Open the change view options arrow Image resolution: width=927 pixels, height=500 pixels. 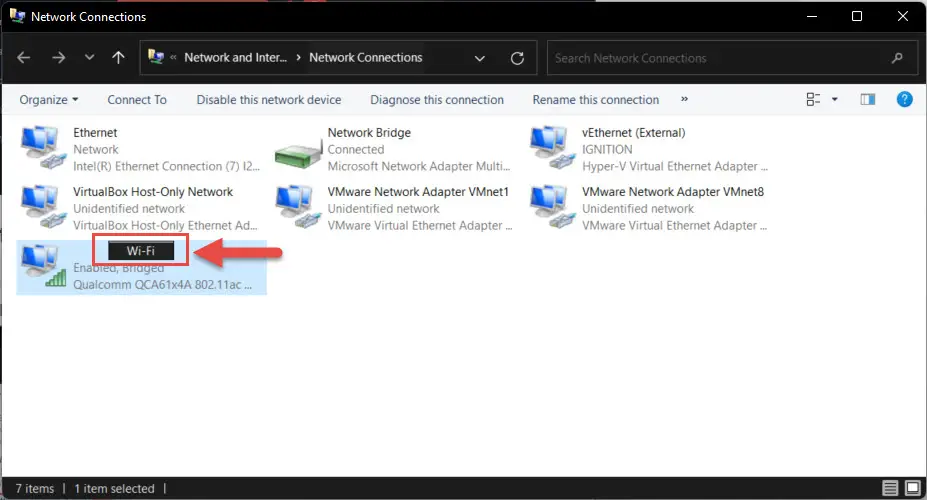(834, 99)
